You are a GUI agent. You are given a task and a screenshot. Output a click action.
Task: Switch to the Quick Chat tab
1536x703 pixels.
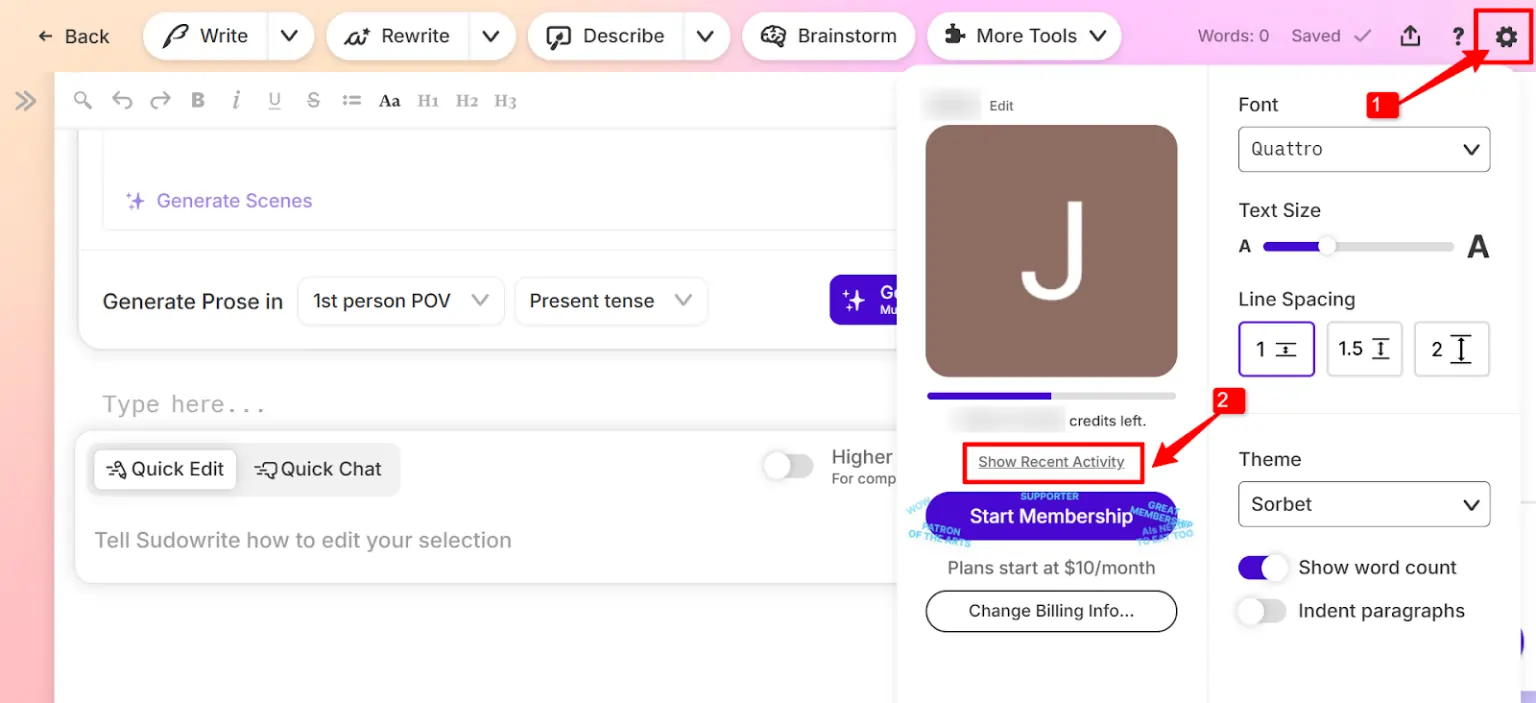318,468
